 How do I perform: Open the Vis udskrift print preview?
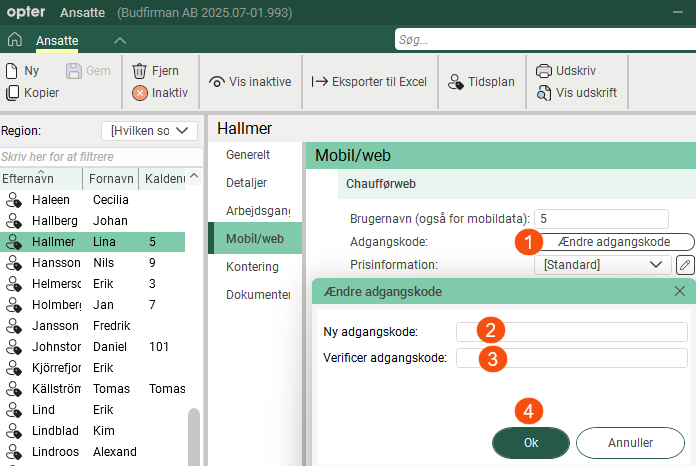pyautogui.click(x=576, y=93)
